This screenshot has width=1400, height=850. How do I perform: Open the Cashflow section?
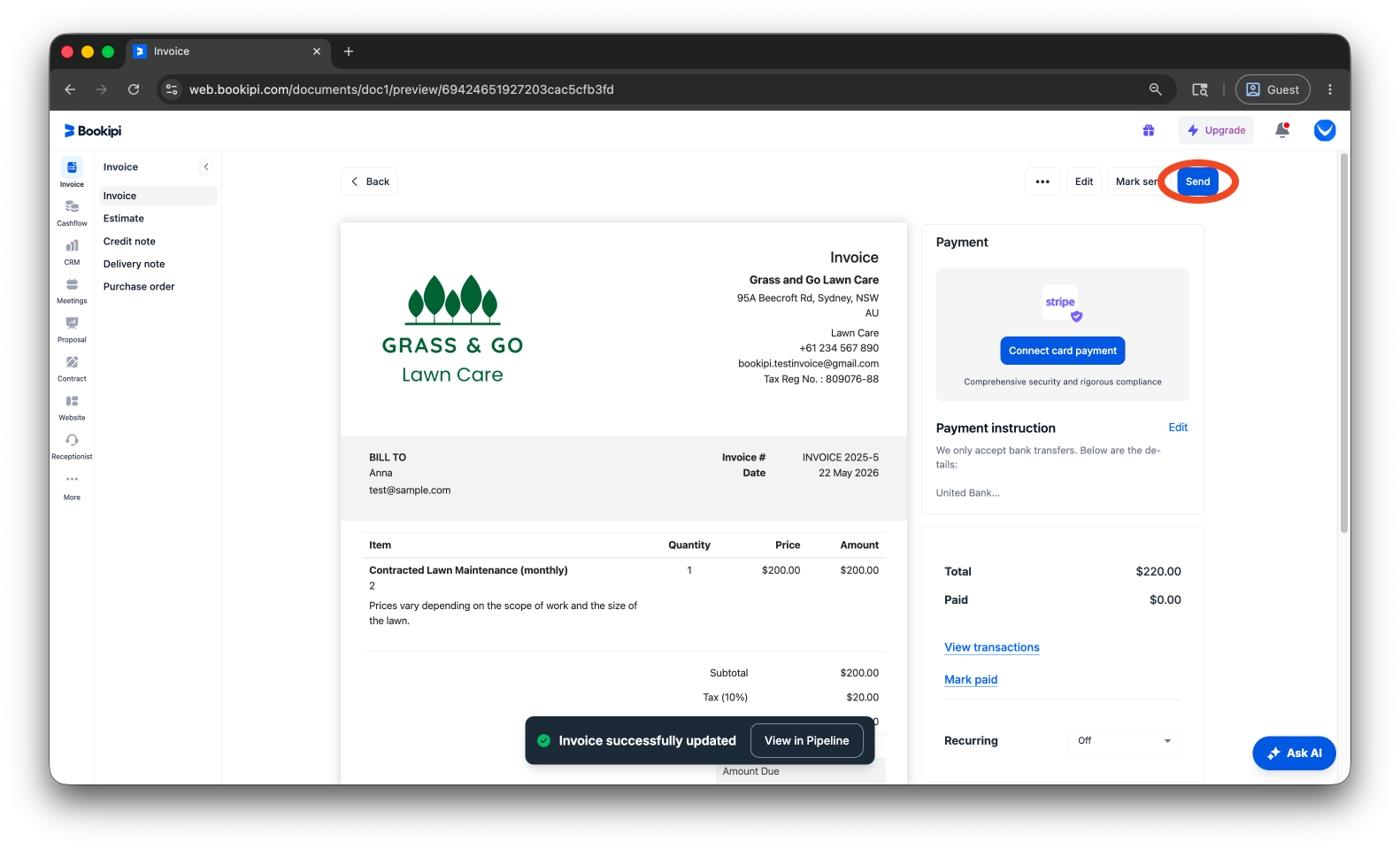(72, 212)
